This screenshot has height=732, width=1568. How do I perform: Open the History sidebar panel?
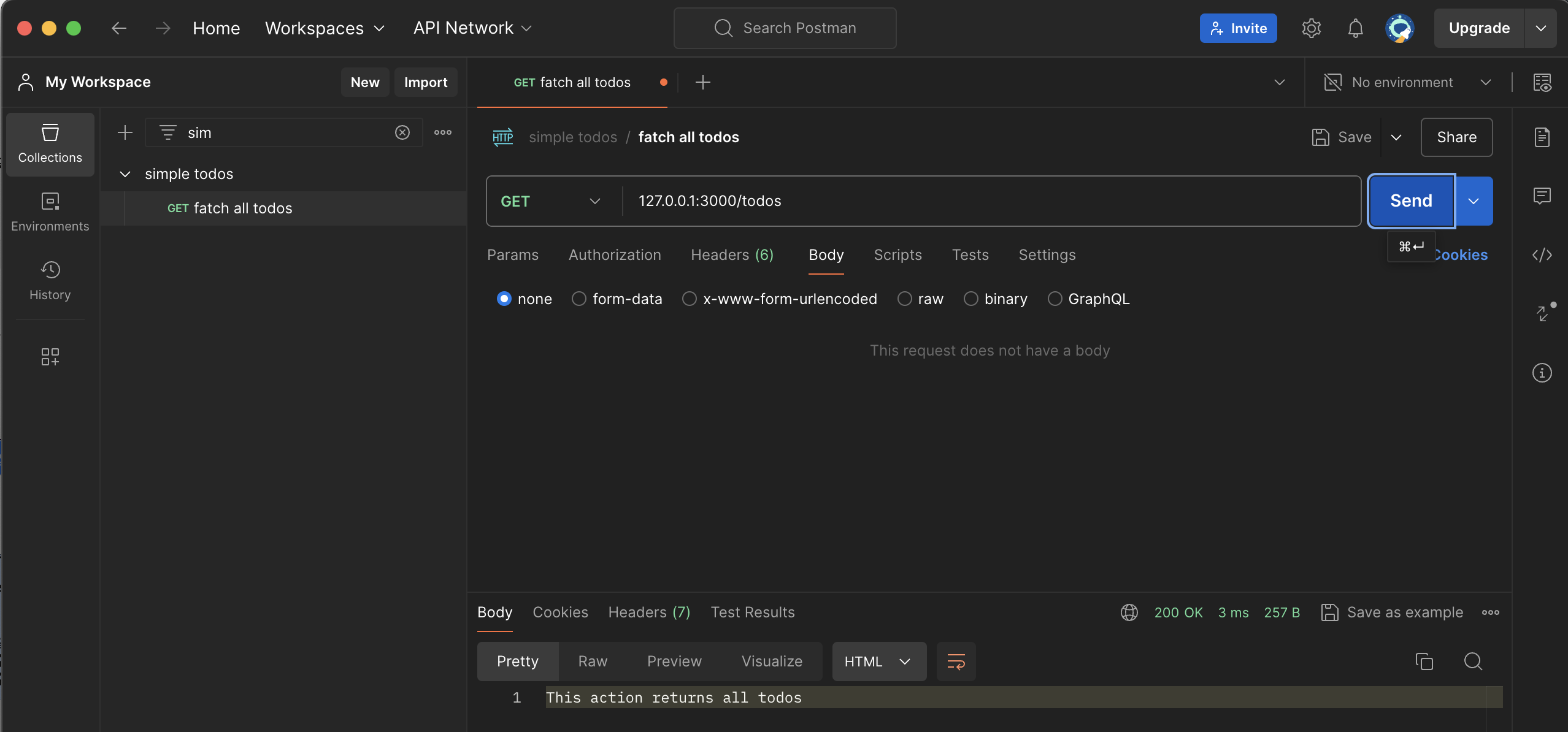[50, 281]
